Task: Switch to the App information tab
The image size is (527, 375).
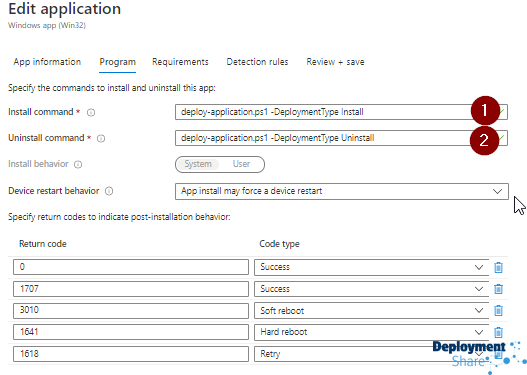Action: 47,62
